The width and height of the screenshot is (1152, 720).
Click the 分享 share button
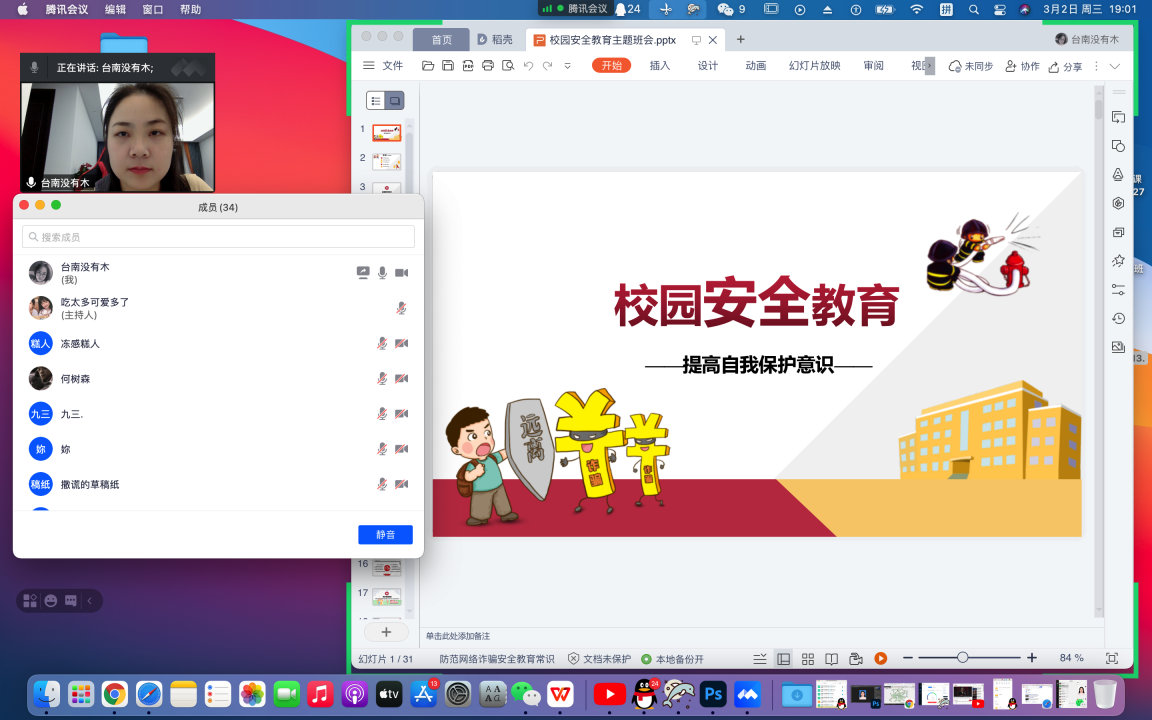1065,66
